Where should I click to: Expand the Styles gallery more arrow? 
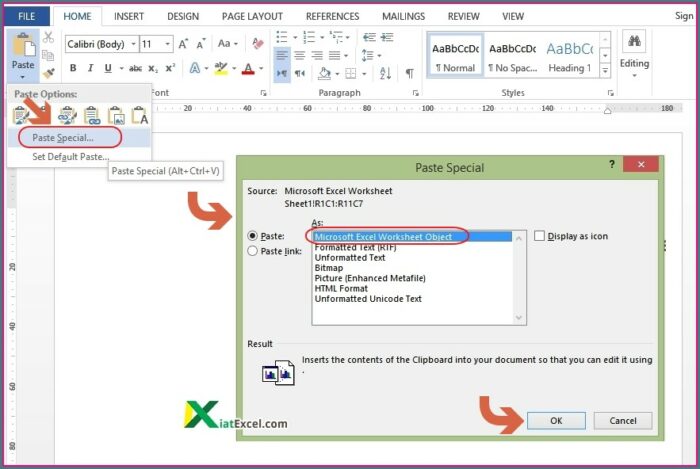pyautogui.click(x=605, y=71)
